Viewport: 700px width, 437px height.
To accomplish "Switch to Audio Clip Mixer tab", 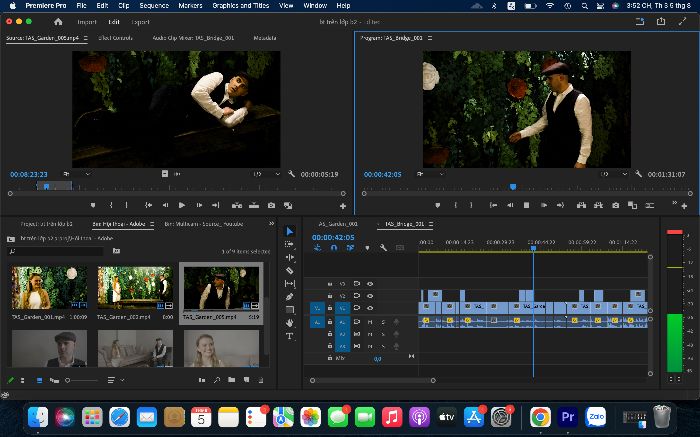I will coord(193,38).
